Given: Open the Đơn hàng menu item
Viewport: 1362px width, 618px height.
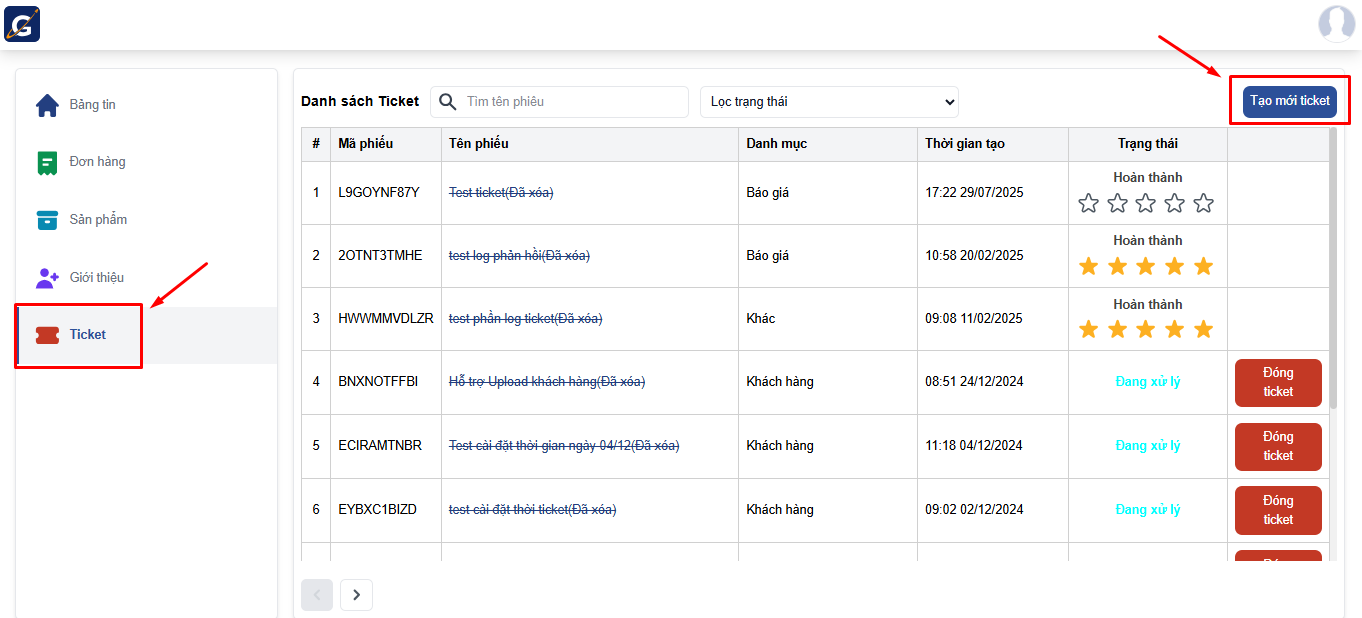Looking at the screenshot, I should click(97, 162).
